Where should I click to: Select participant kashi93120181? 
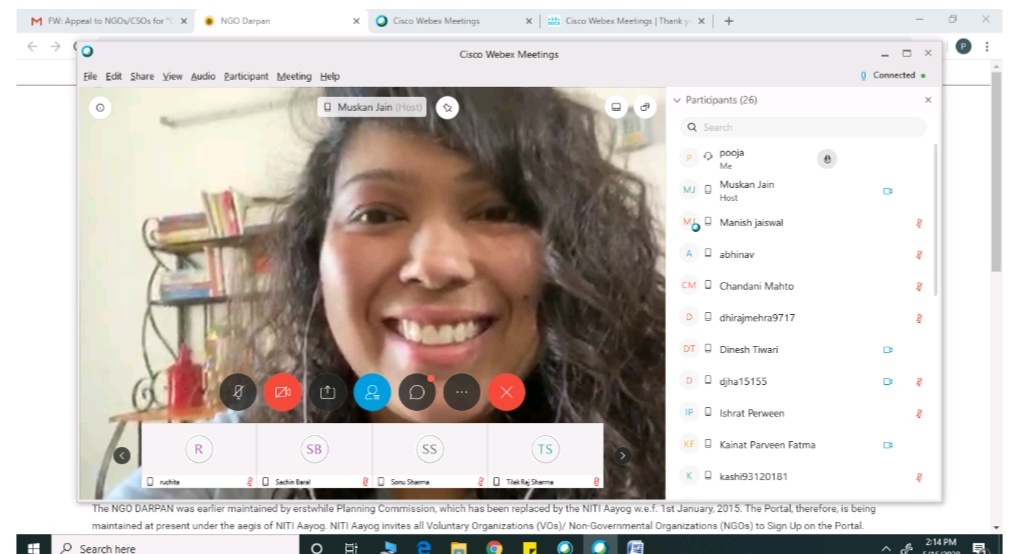pyautogui.click(x=803, y=477)
